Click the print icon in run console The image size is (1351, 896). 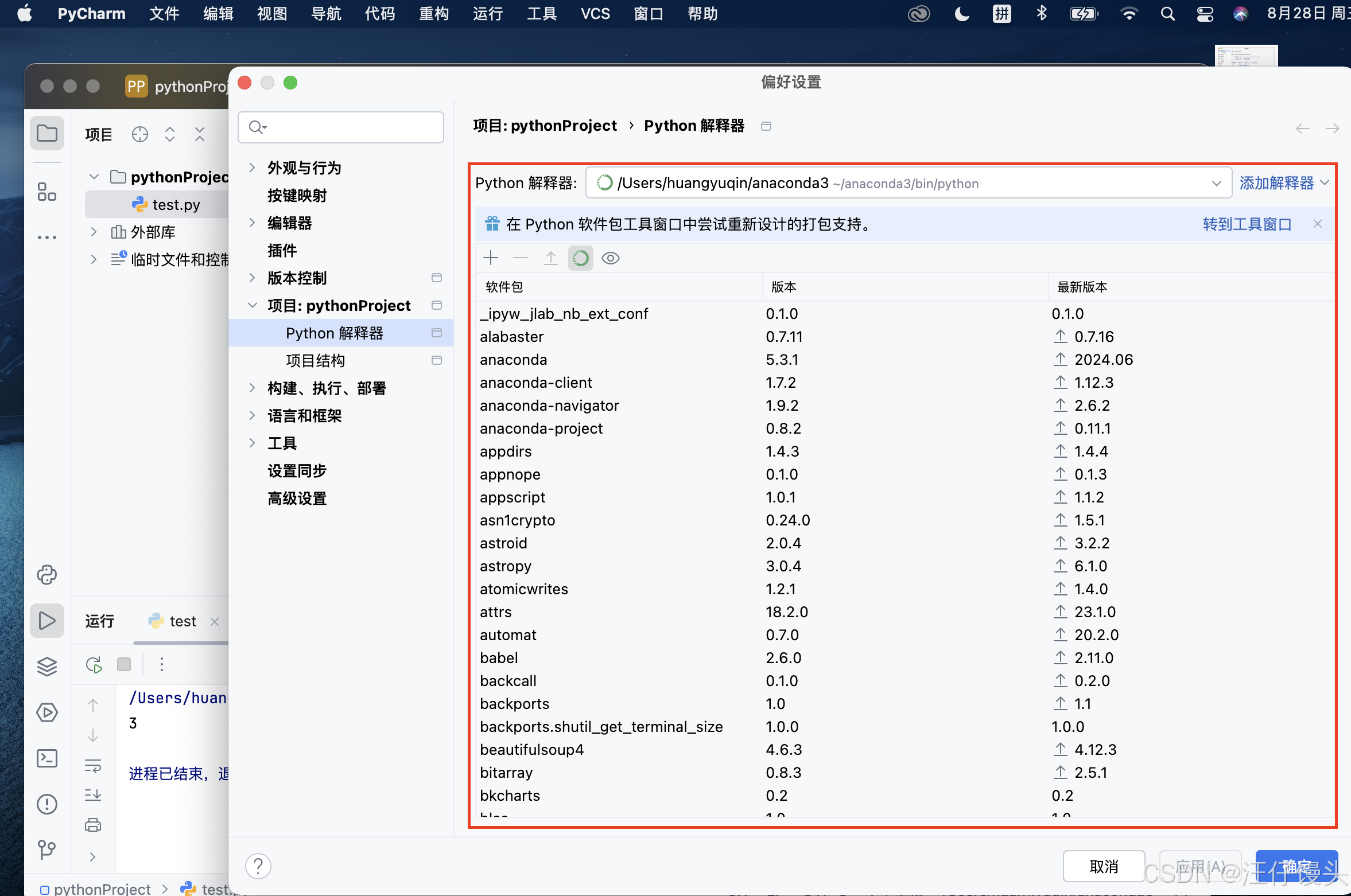click(93, 825)
